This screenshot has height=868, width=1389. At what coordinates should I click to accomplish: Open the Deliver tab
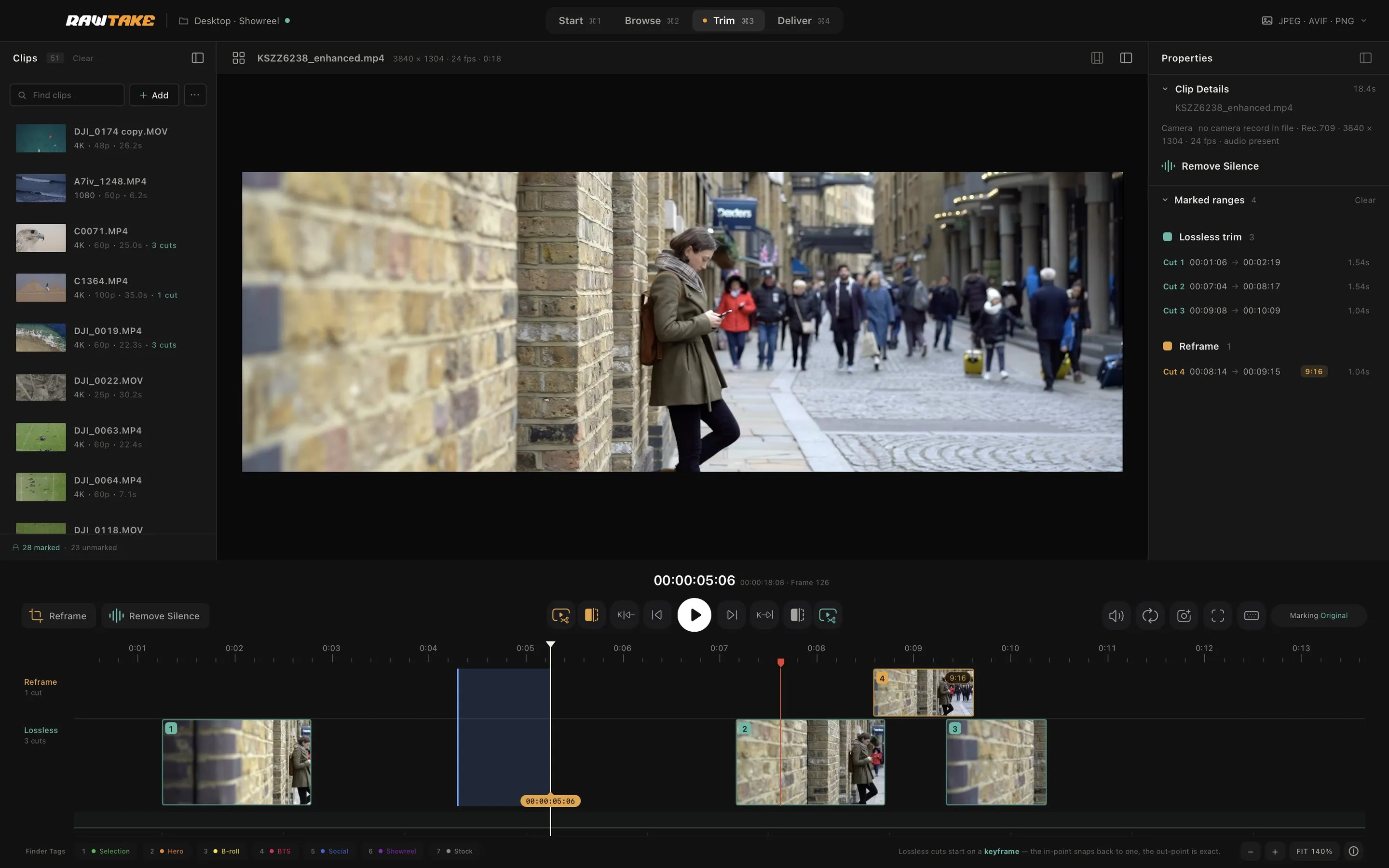(803, 21)
